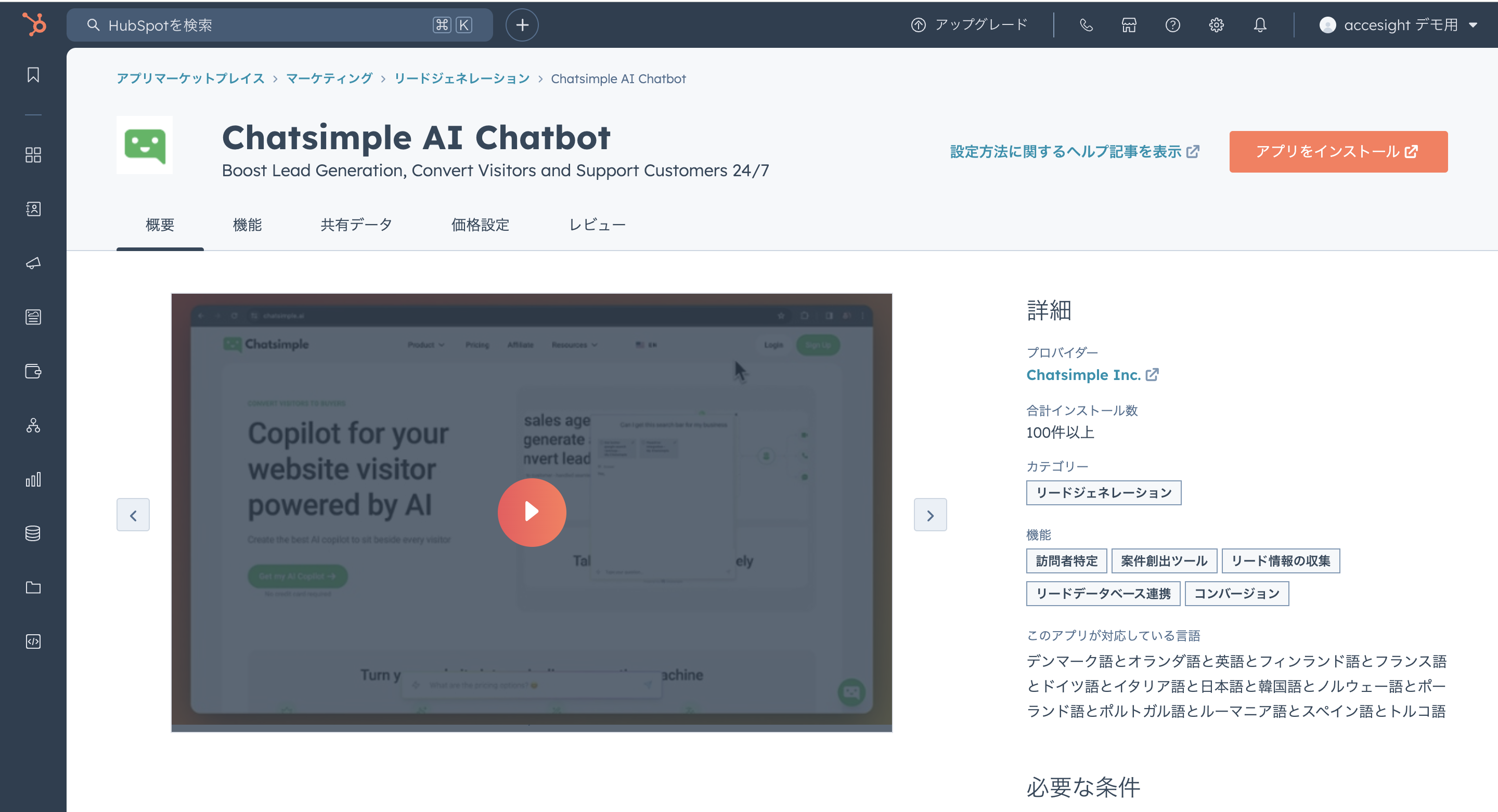
Task: Open the workspaces grid icon in sidebar
Action: coord(33,154)
